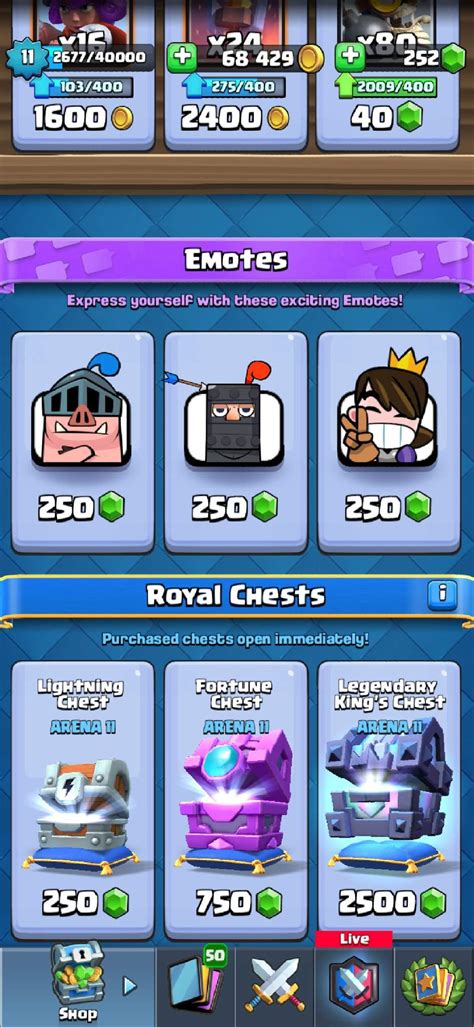
Task: Select the dark prince arrow emote
Action: tap(236, 442)
